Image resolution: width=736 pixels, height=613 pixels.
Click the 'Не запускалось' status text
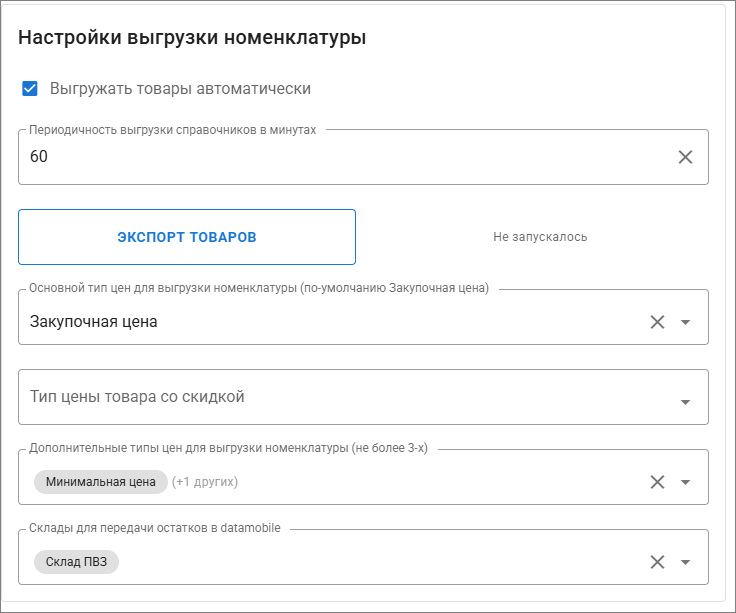point(540,237)
